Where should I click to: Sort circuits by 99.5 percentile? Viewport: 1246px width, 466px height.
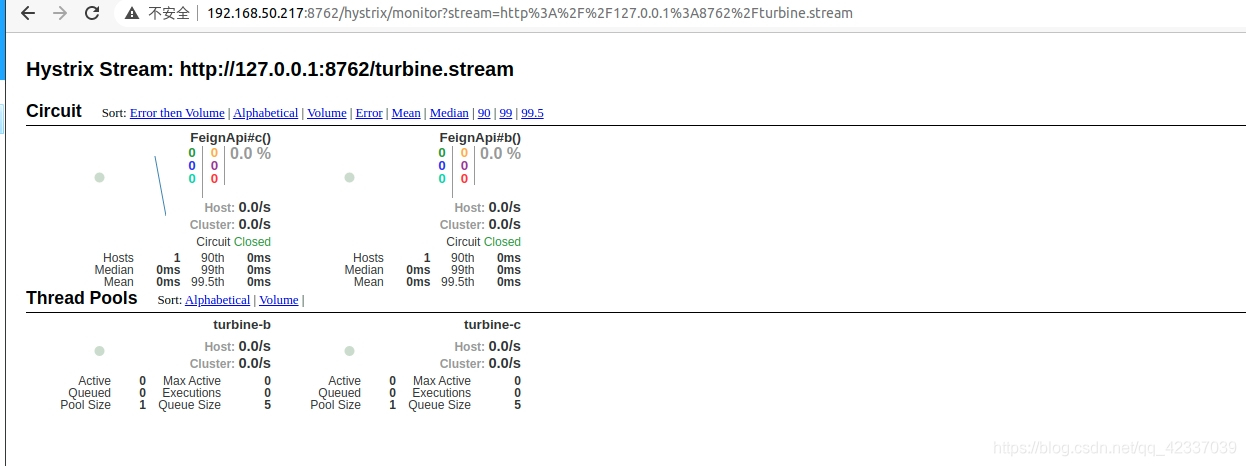point(532,113)
